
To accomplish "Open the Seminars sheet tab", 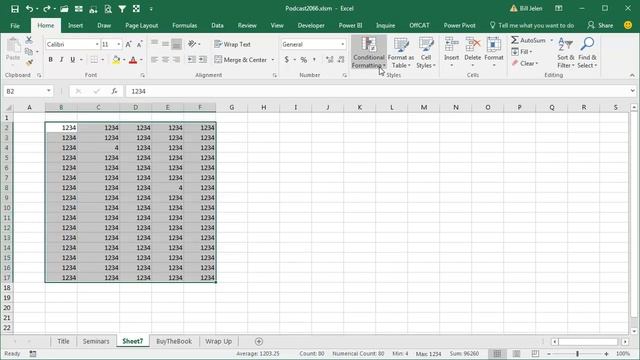I will [x=96, y=341].
